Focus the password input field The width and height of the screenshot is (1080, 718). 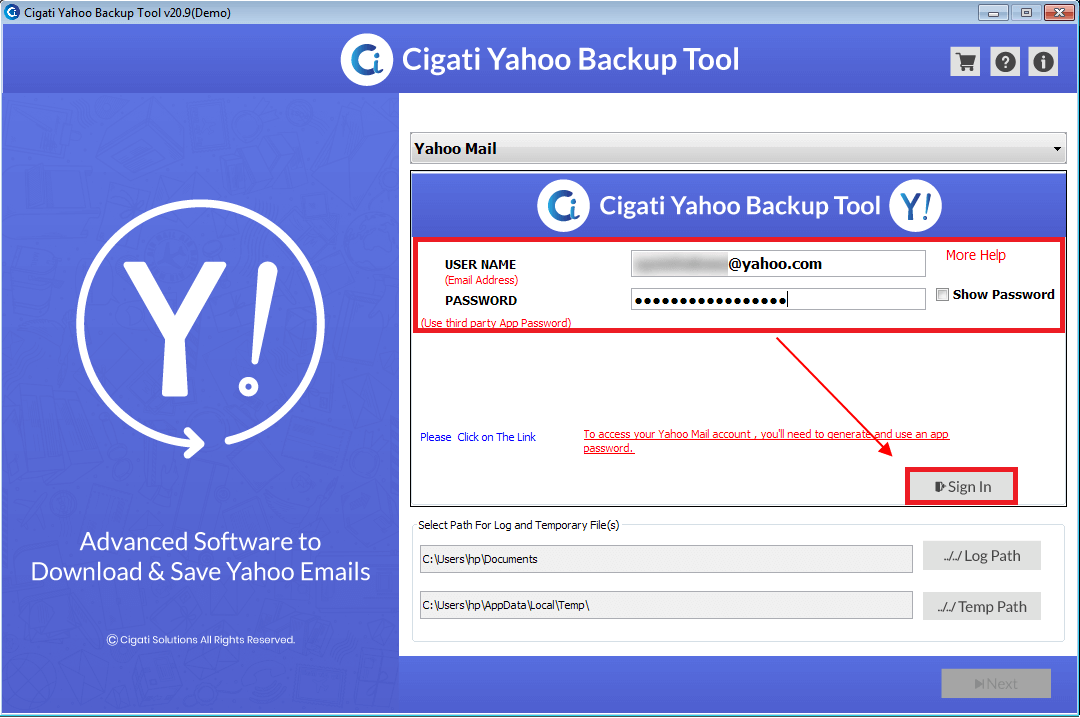[778, 299]
